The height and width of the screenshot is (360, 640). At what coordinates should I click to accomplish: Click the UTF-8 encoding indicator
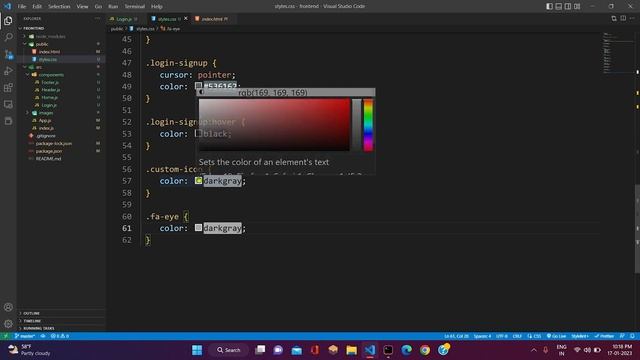point(502,336)
